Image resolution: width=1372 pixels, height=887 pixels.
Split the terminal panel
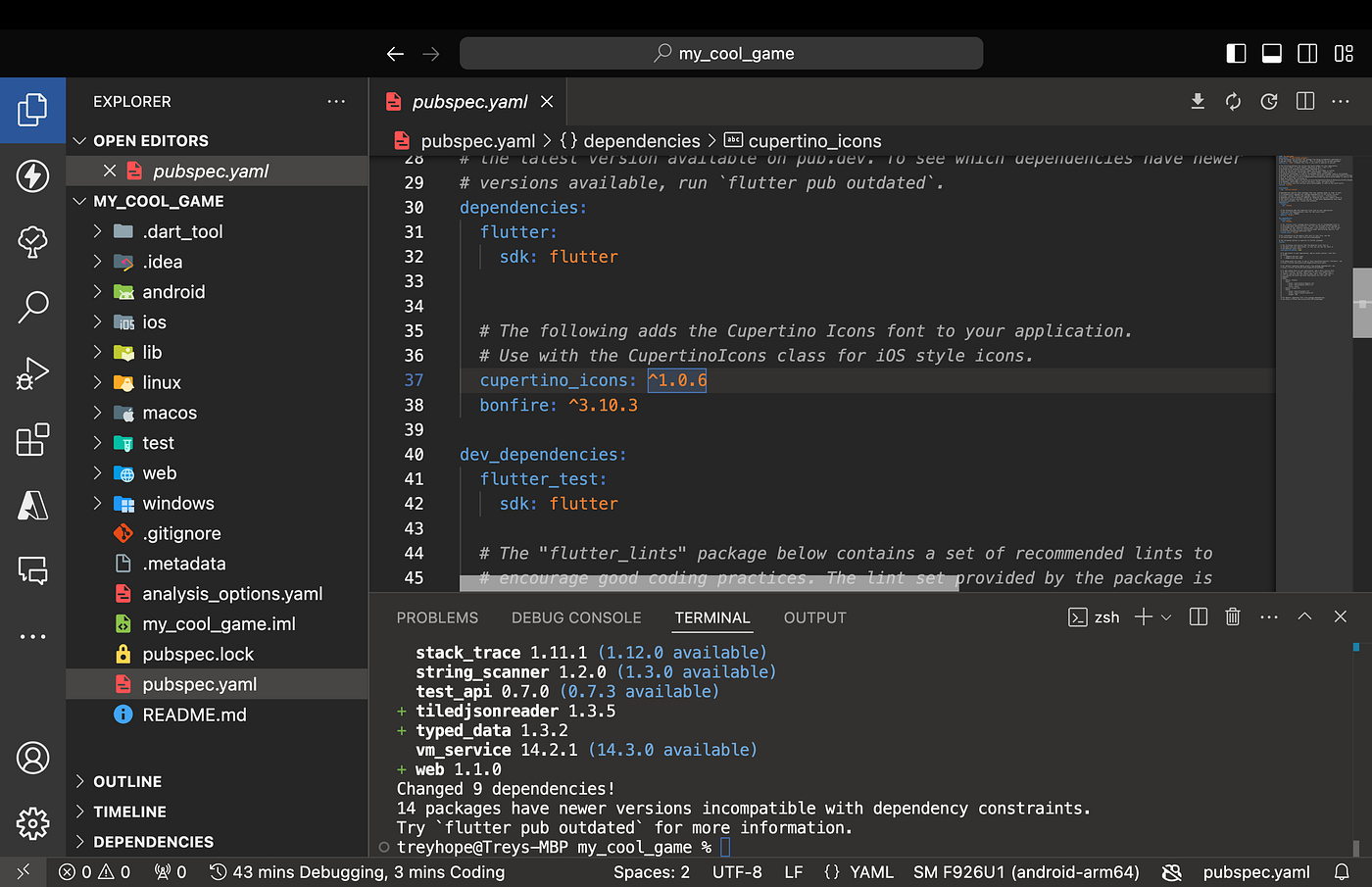(1198, 616)
